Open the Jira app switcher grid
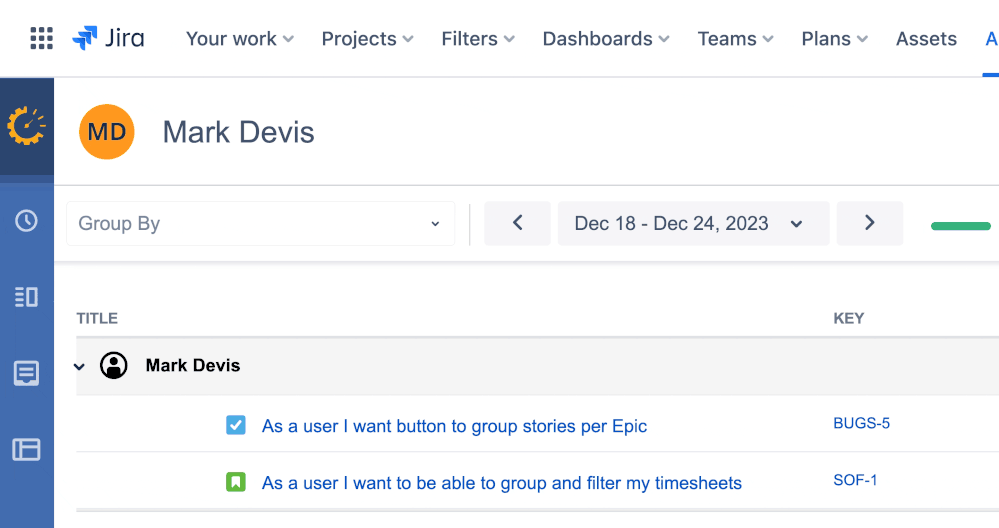Screen dimensions: 999x528 pyautogui.click(x=41, y=39)
